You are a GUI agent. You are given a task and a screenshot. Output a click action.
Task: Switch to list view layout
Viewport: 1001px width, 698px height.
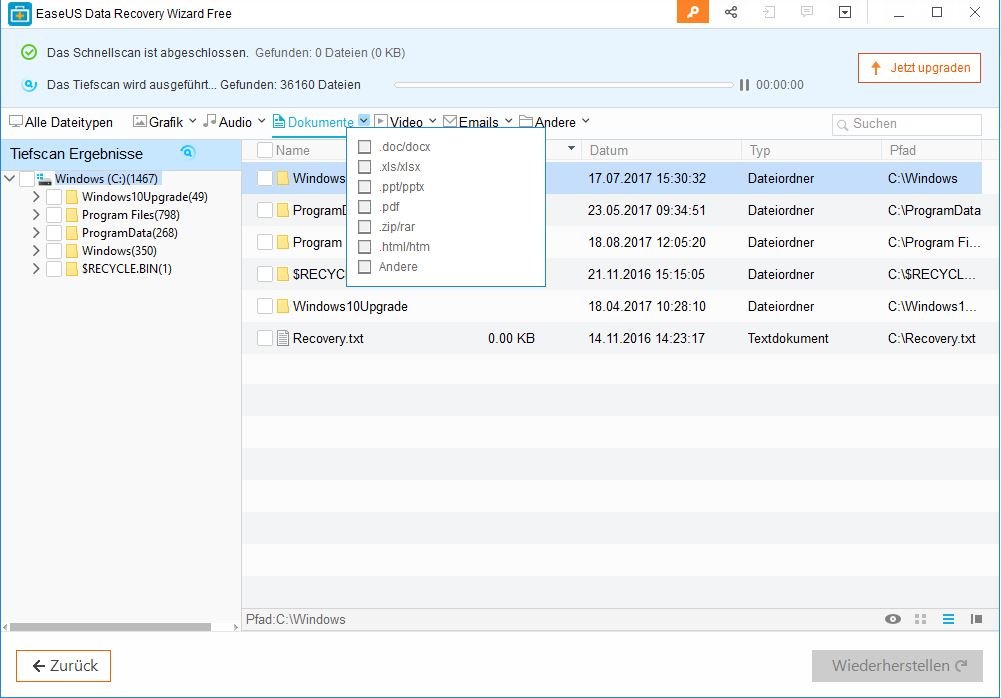[948, 619]
